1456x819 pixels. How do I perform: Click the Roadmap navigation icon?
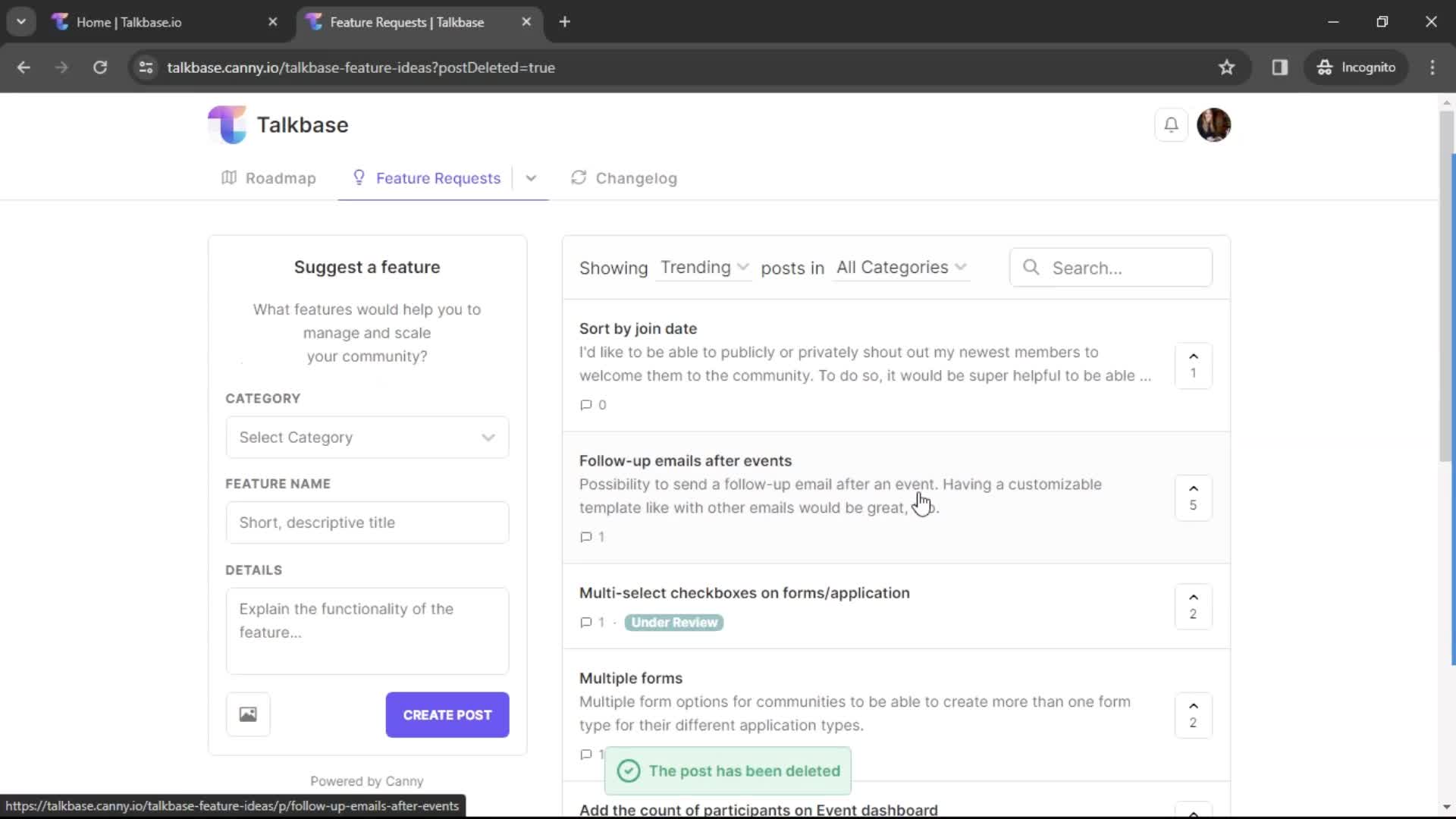[228, 178]
